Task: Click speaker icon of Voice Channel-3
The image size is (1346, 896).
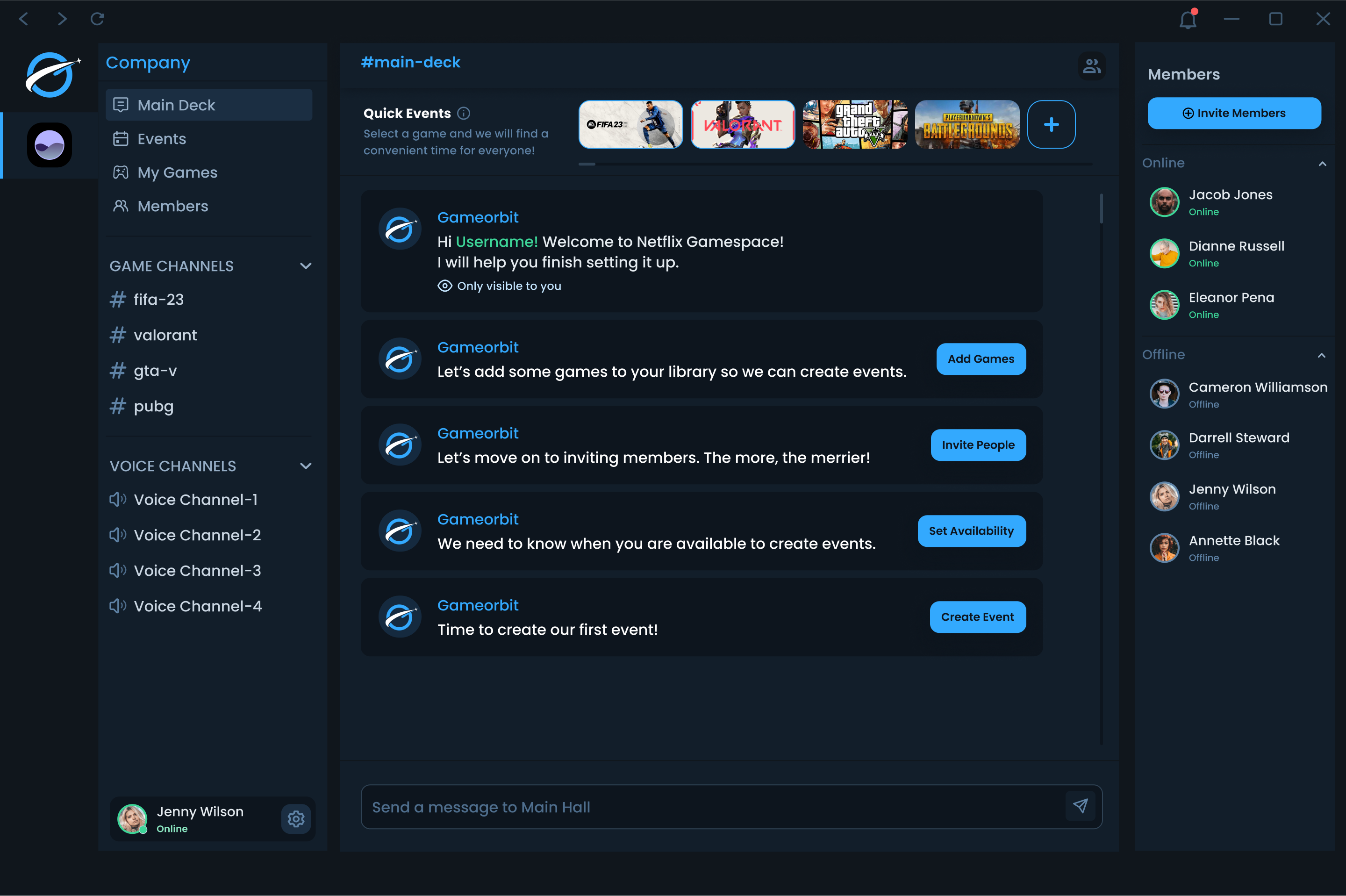Action: click(118, 570)
